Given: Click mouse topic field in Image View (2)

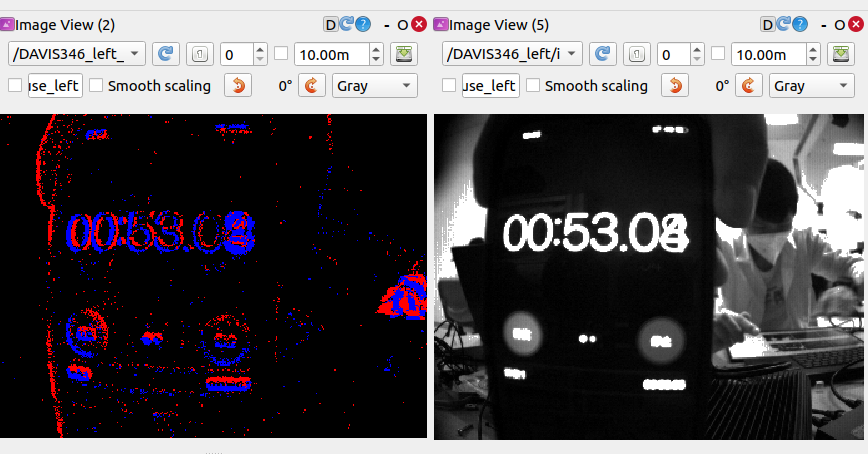Looking at the screenshot, I should 55,86.
